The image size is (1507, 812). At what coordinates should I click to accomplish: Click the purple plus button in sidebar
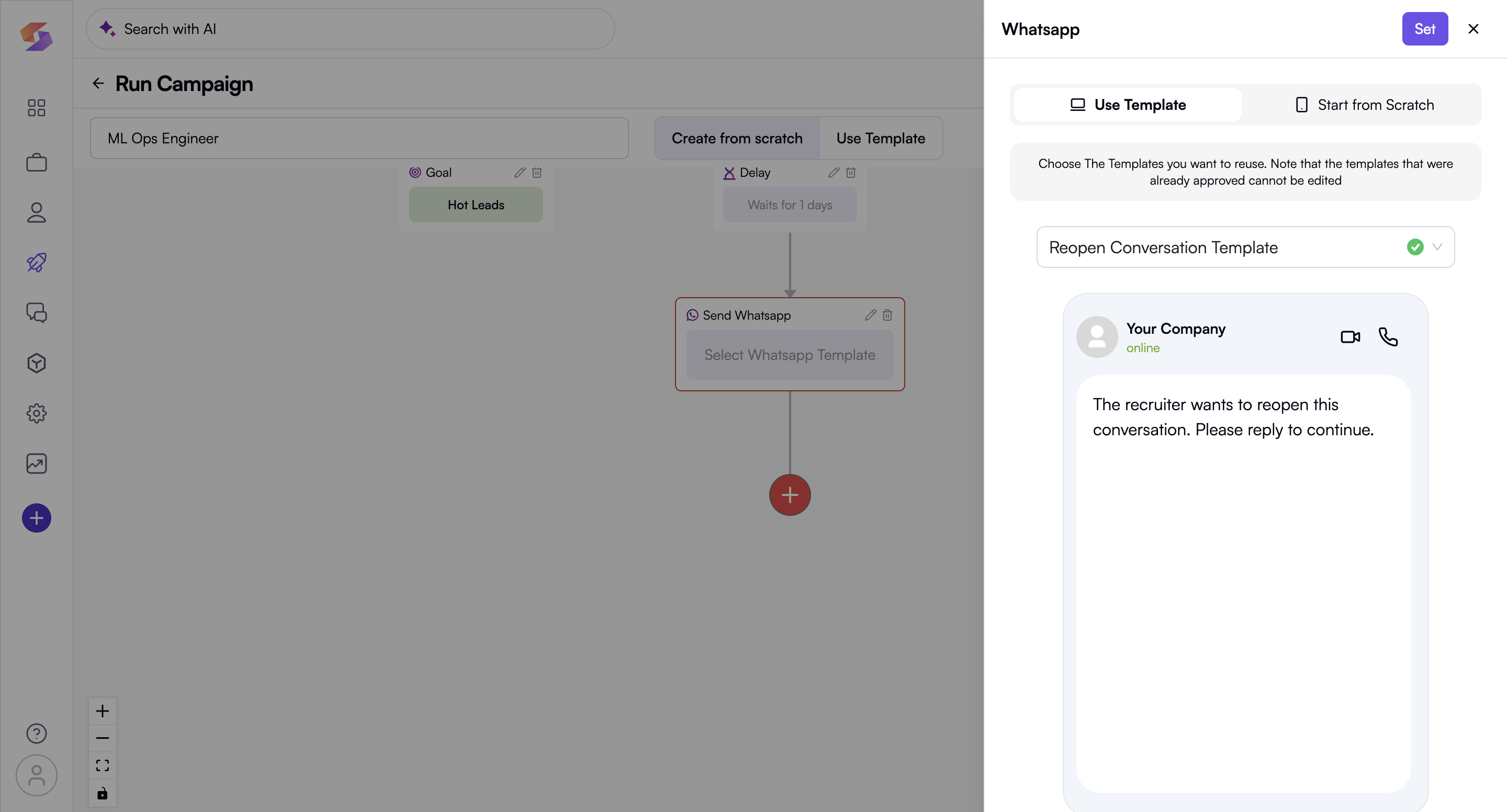(x=36, y=518)
